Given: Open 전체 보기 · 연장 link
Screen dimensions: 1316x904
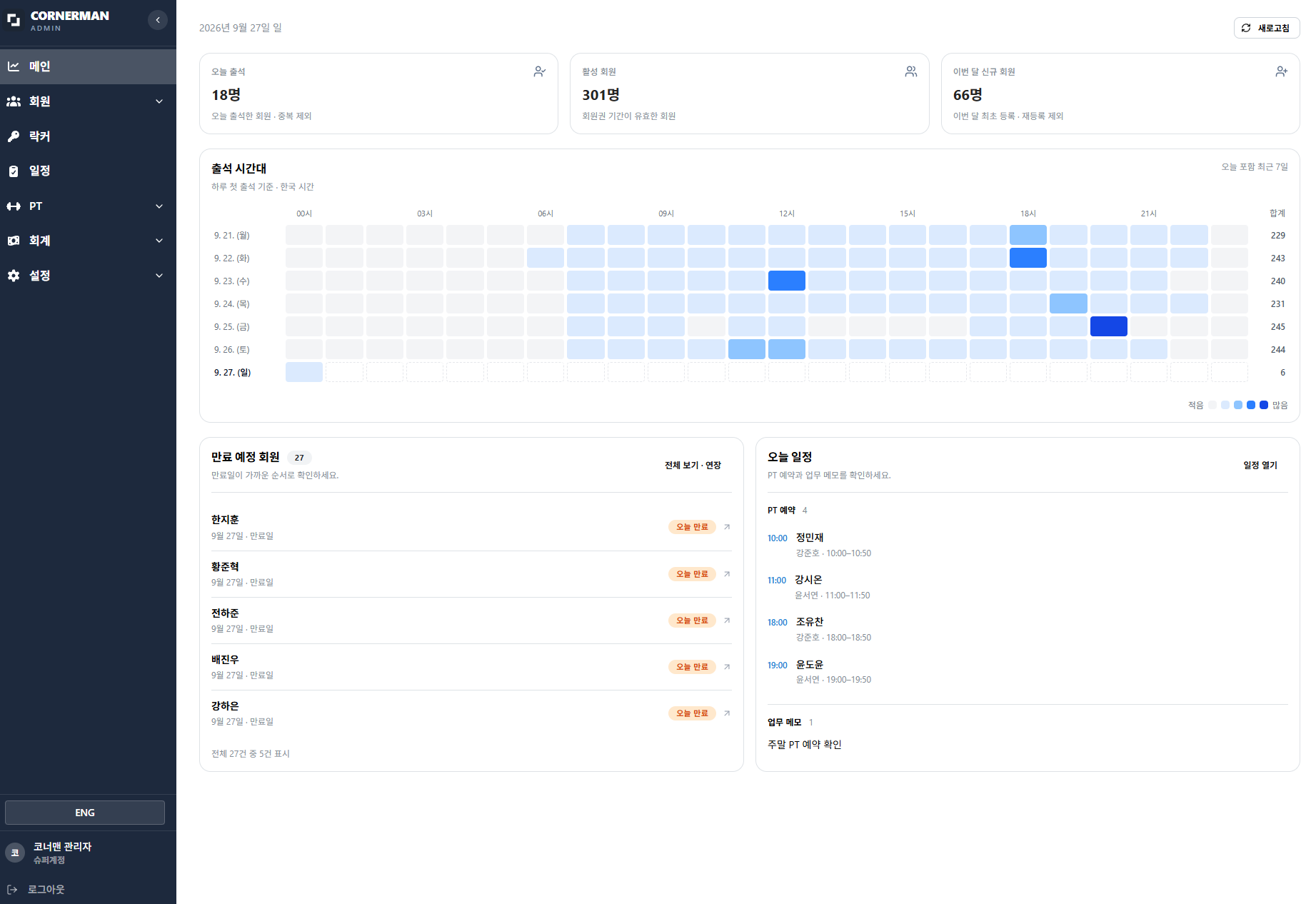Looking at the screenshot, I should click(x=693, y=465).
